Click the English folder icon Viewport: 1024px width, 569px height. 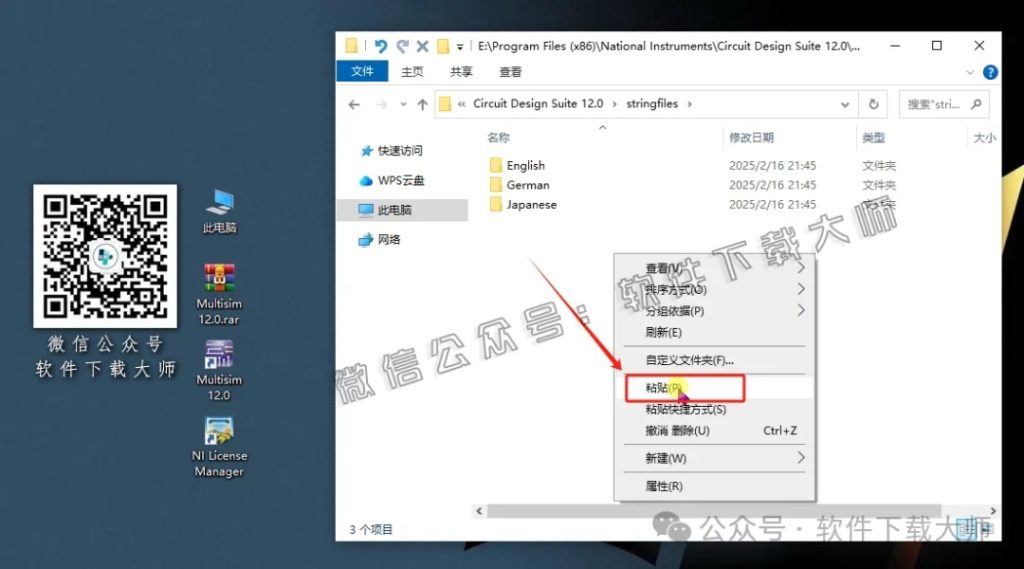(496, 165)
